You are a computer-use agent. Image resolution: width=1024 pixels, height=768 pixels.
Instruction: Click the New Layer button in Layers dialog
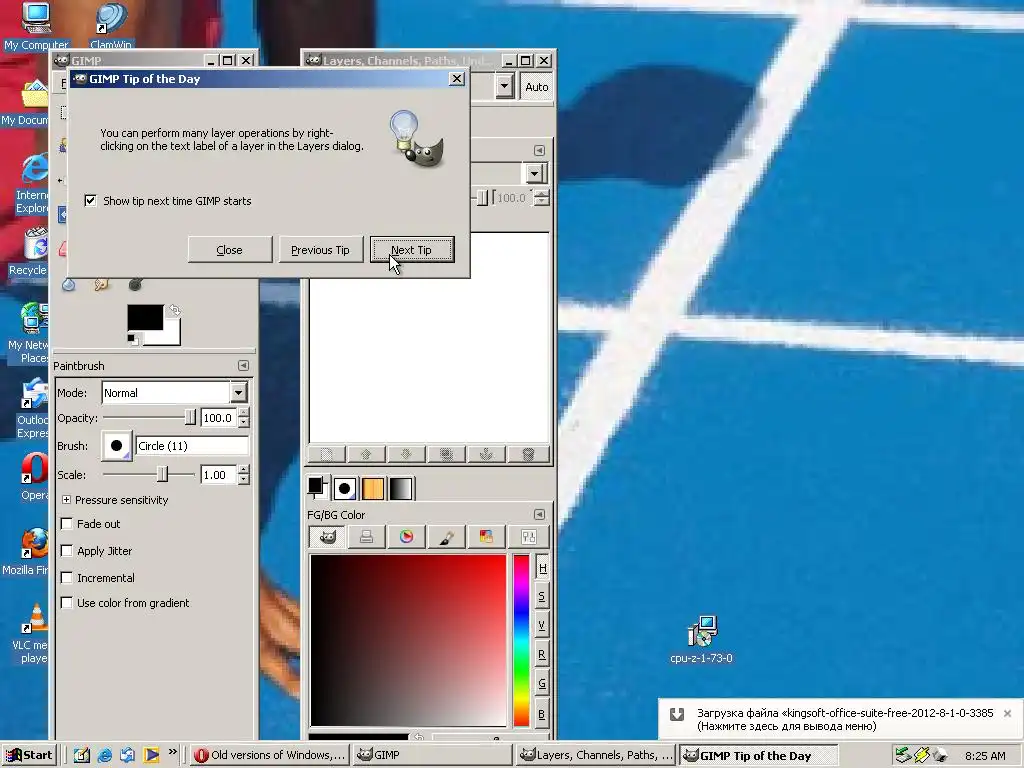pos(327,454)
